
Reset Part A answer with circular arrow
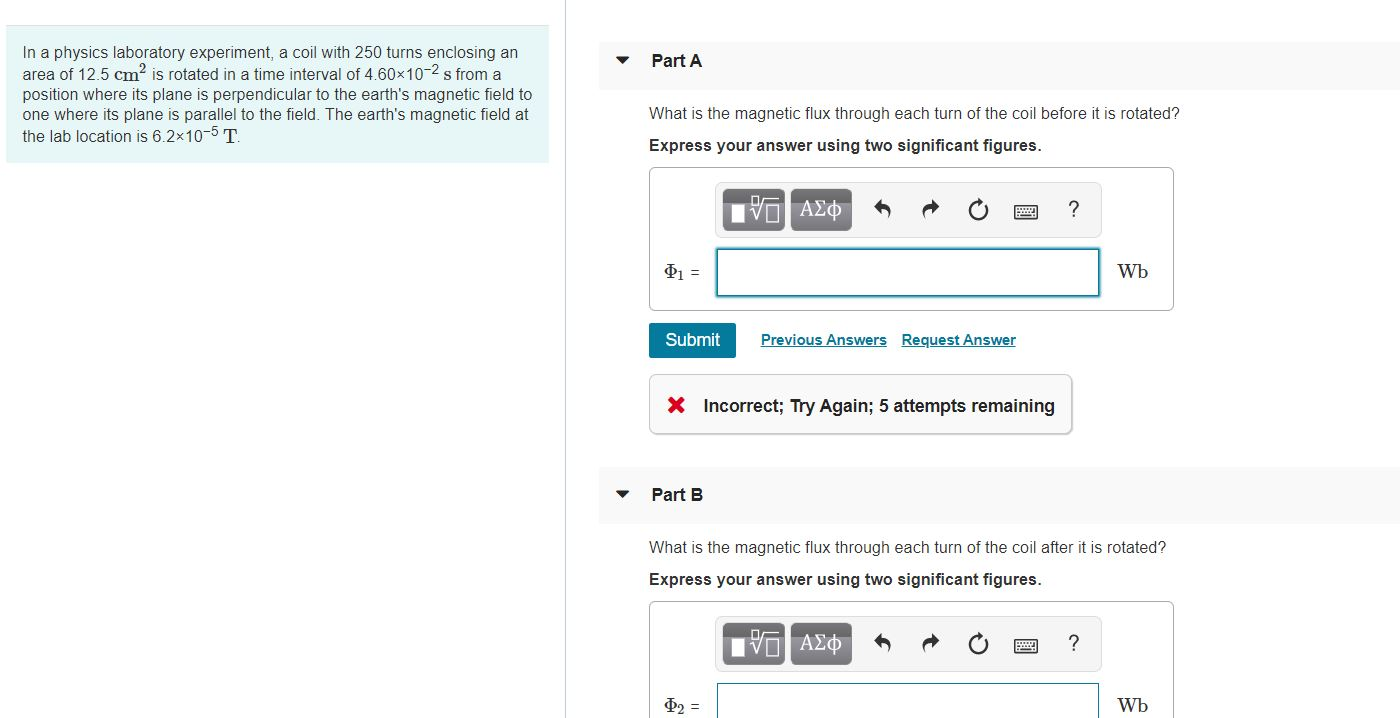pos(978,210)
